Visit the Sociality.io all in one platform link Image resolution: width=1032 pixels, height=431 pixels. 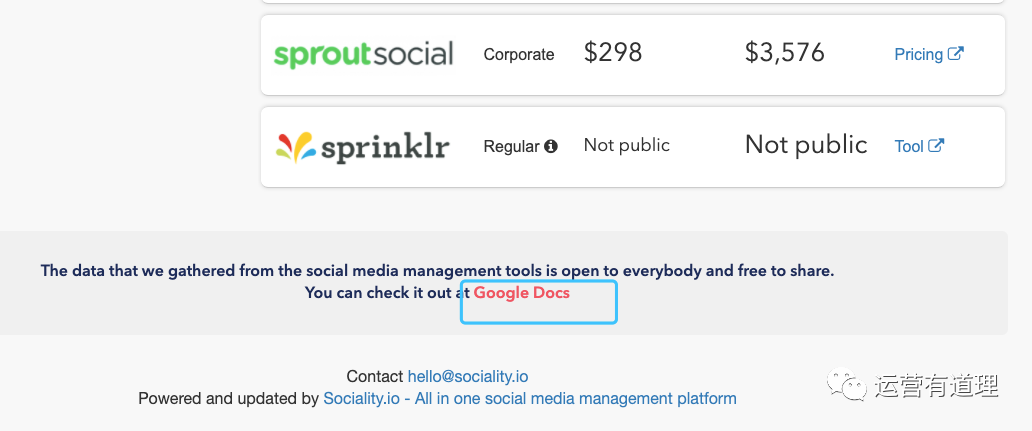tap(530, 398)
